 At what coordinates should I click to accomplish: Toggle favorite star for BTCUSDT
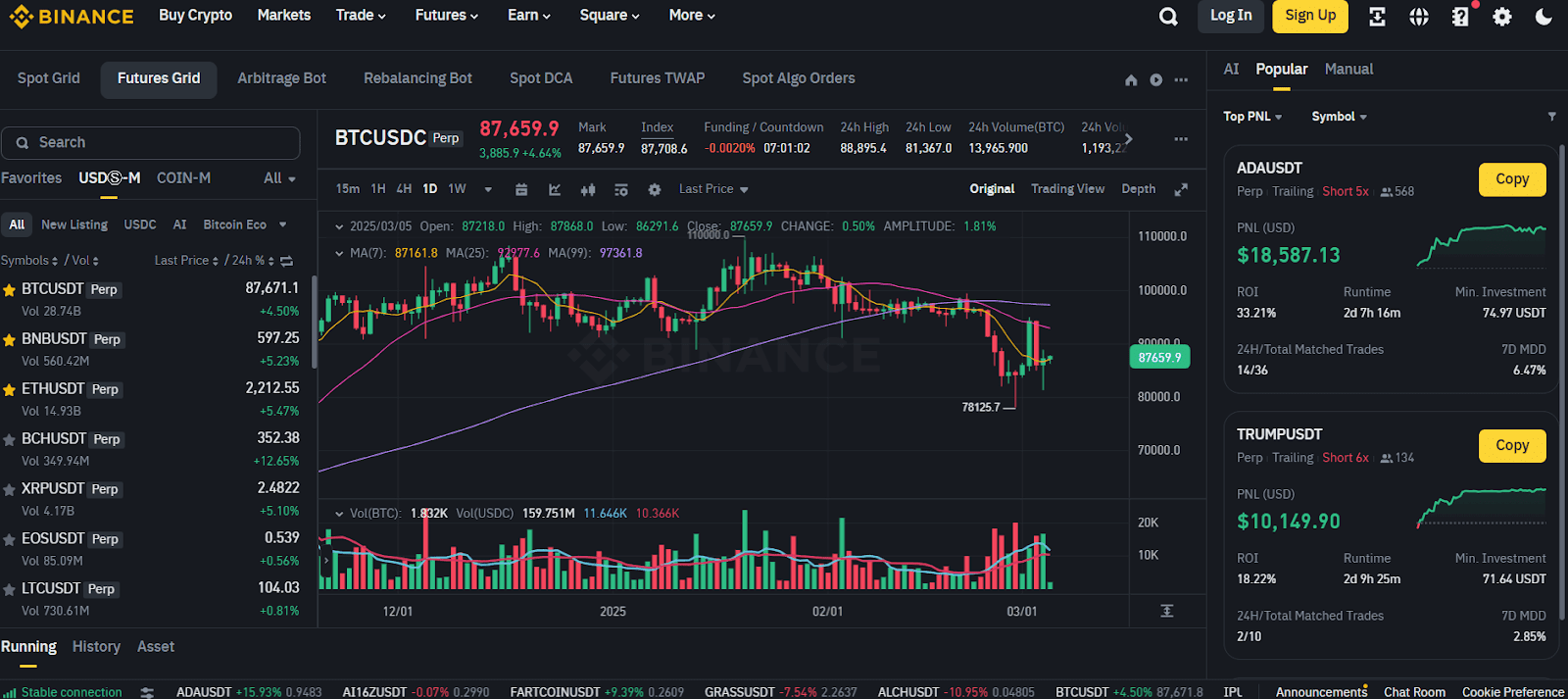coord(9,290)
